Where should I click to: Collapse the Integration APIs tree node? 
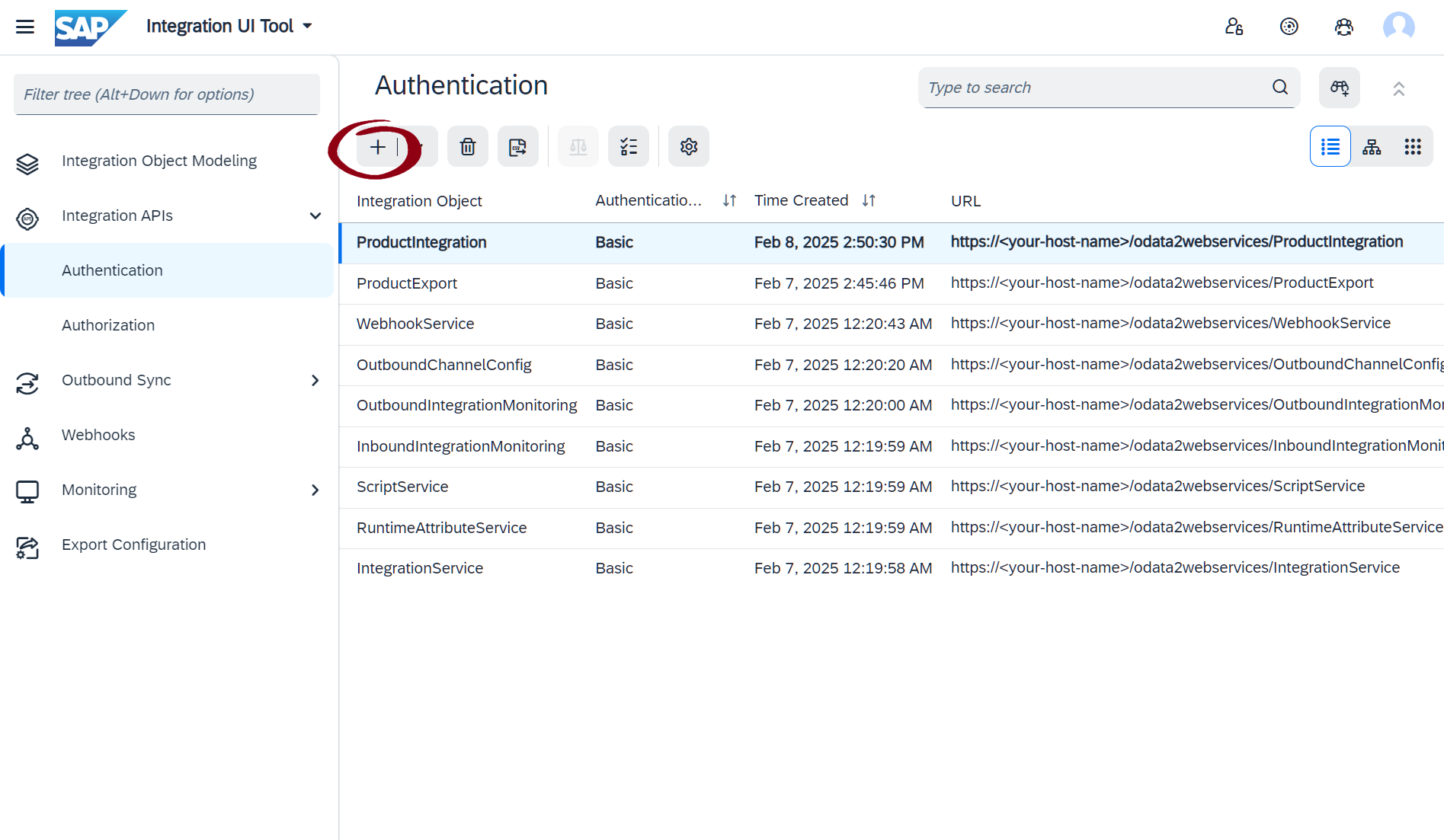[315, 216]
